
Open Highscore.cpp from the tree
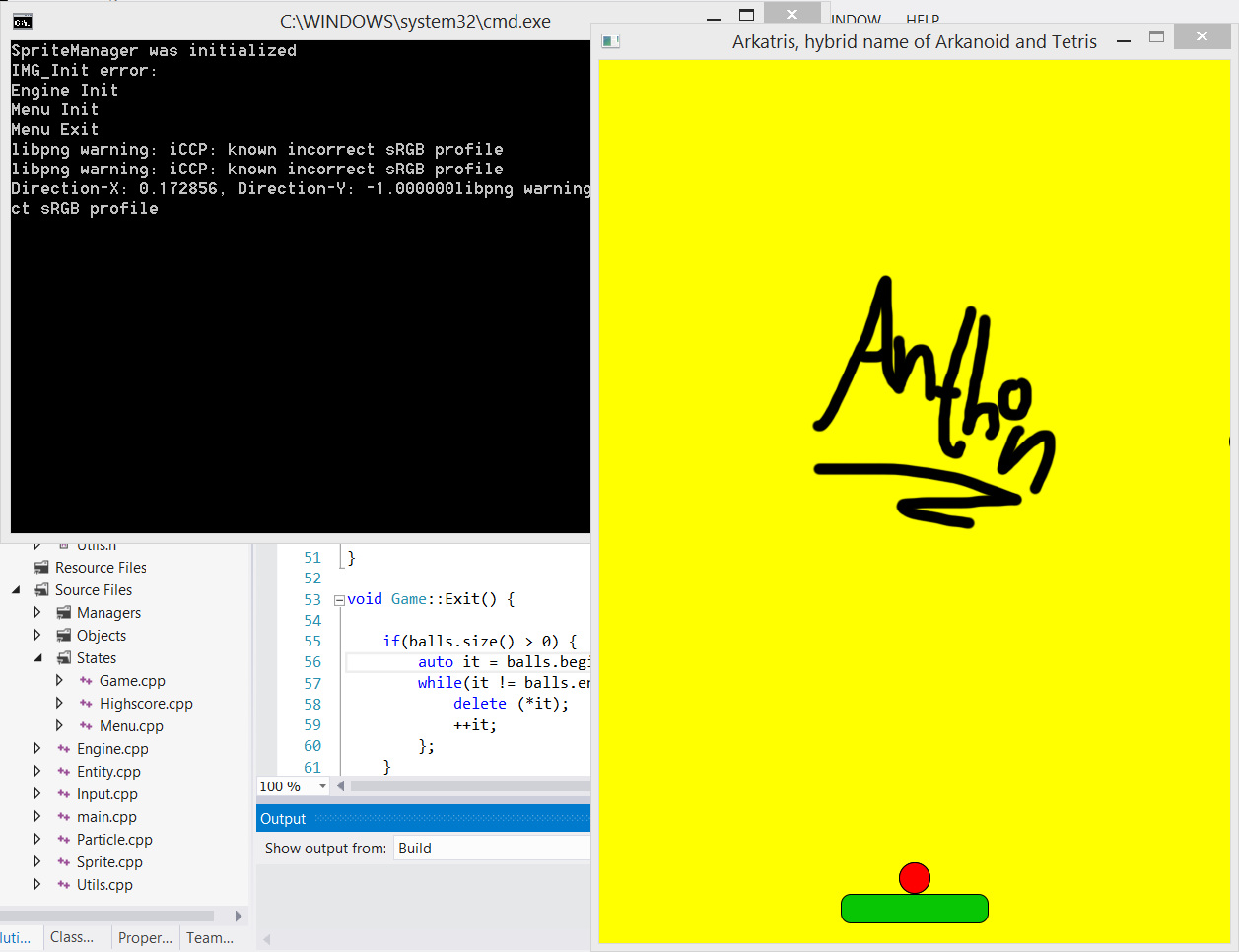pyautogui.click(x=146, y=704)
